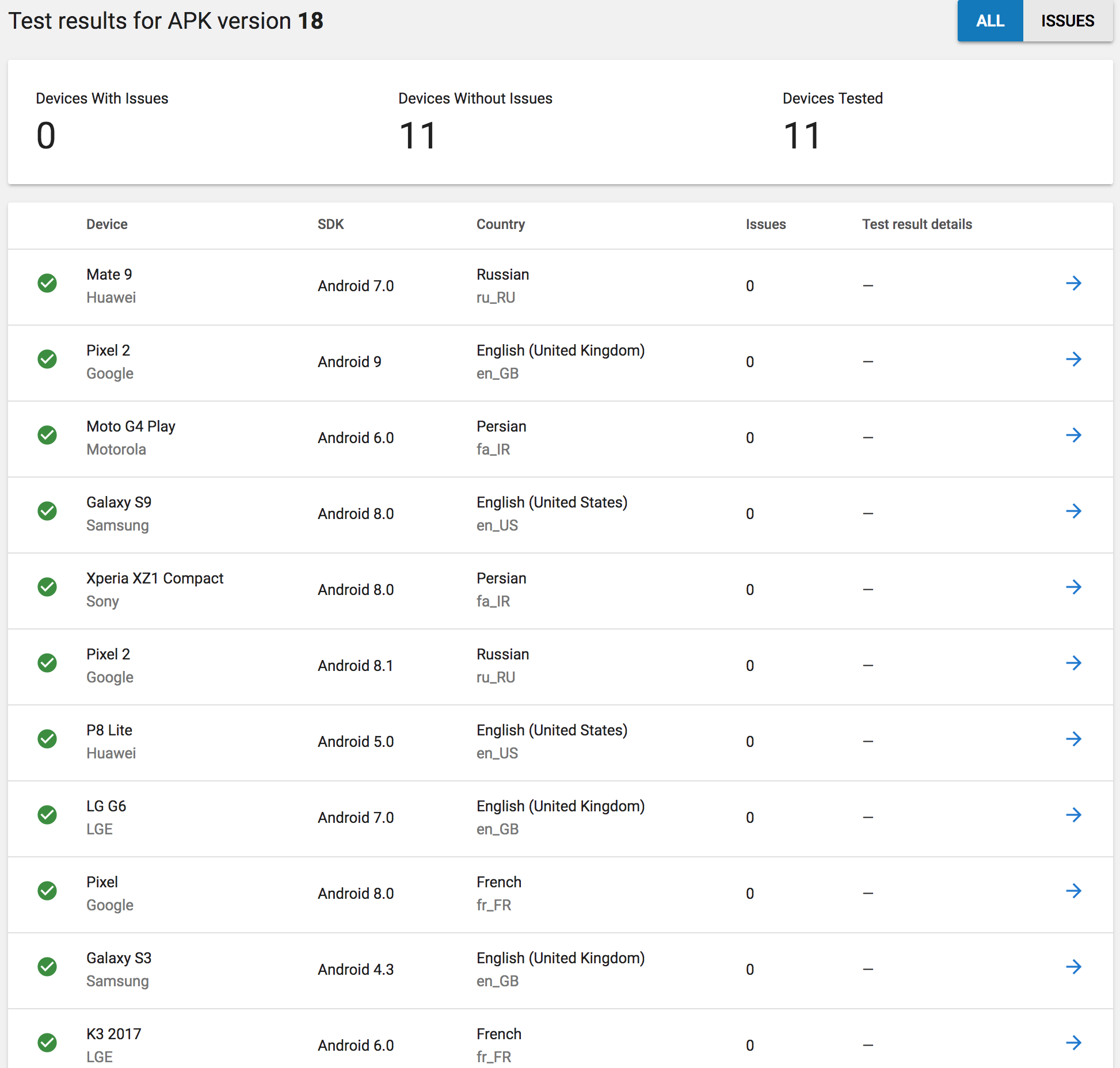Open details arrow for Pixel Android 8.0 French
The width and height of the screenshot is (1120, 1068).
1073,891
